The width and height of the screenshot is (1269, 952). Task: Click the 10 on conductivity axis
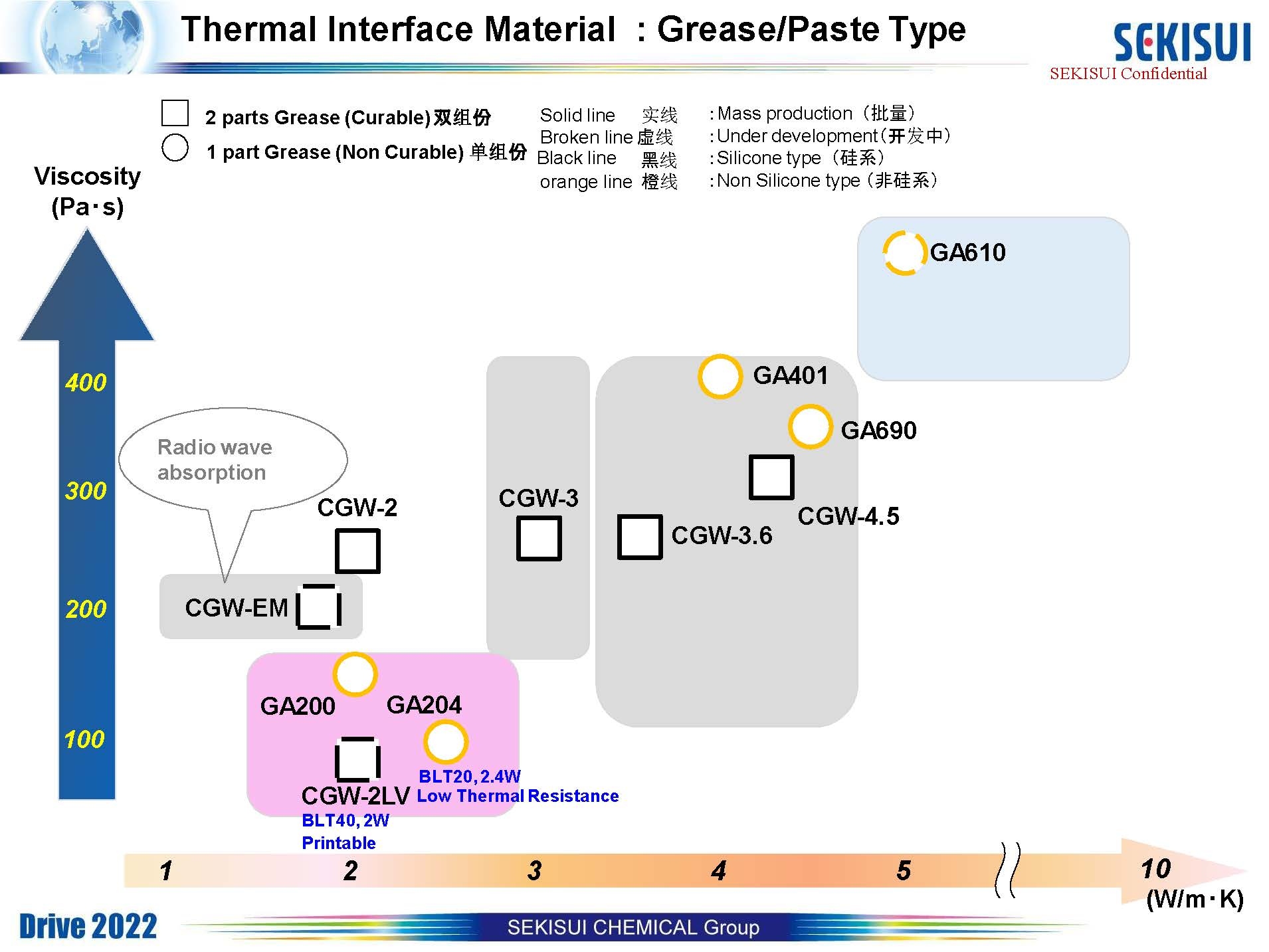[1156, 869]
